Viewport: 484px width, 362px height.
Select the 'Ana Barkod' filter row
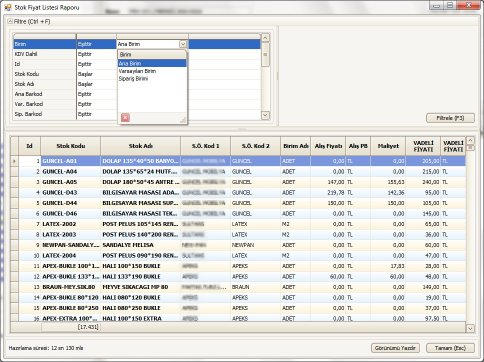[x=137, y=94]
